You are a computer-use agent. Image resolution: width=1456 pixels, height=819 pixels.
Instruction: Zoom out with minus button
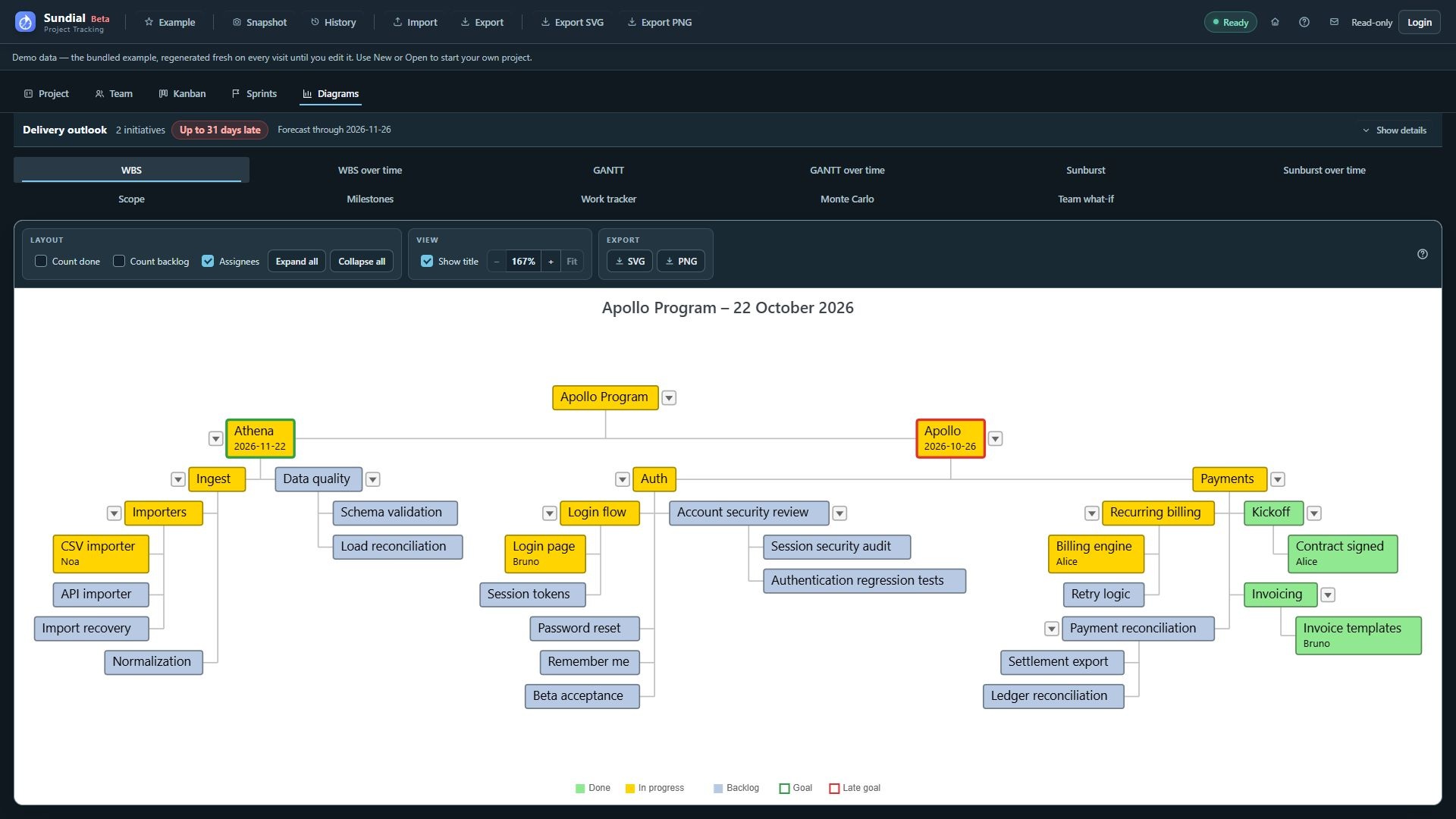pyautogui.click(x=497, y=261)
